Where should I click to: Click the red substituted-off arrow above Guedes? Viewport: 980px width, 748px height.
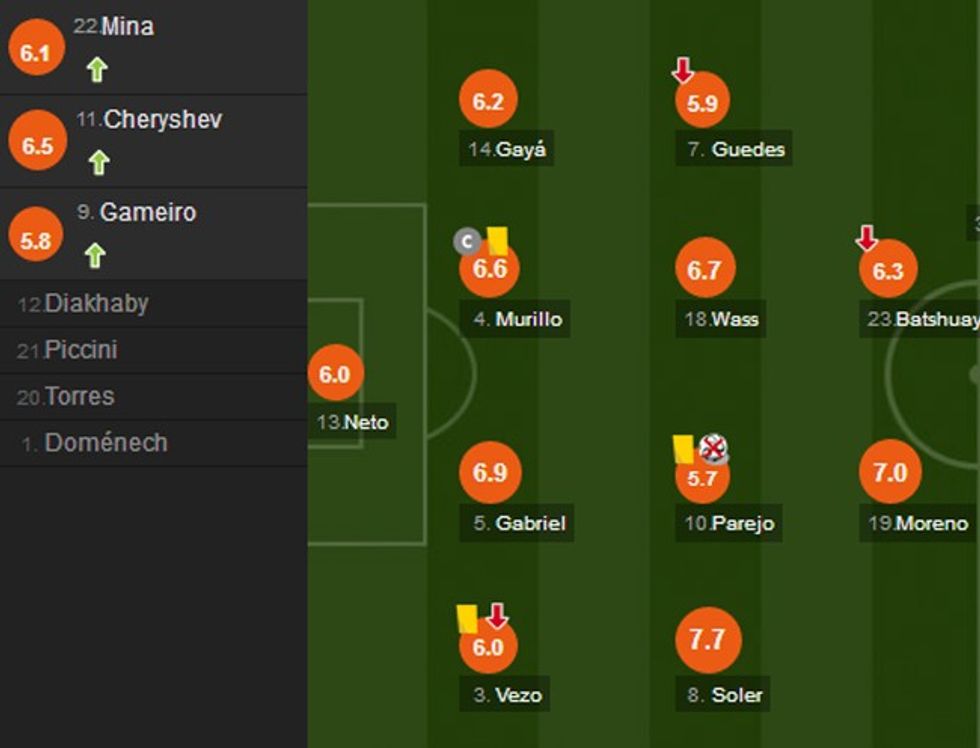(683, 71)
